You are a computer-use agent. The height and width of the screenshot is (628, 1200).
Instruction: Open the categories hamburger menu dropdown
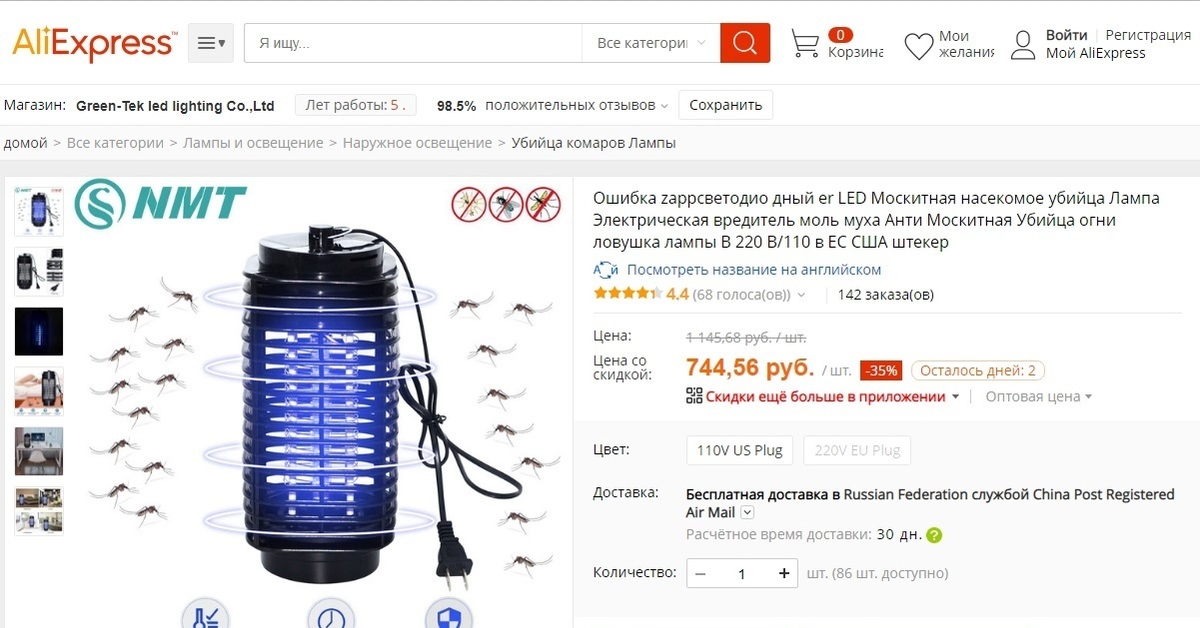pos(211,43)
